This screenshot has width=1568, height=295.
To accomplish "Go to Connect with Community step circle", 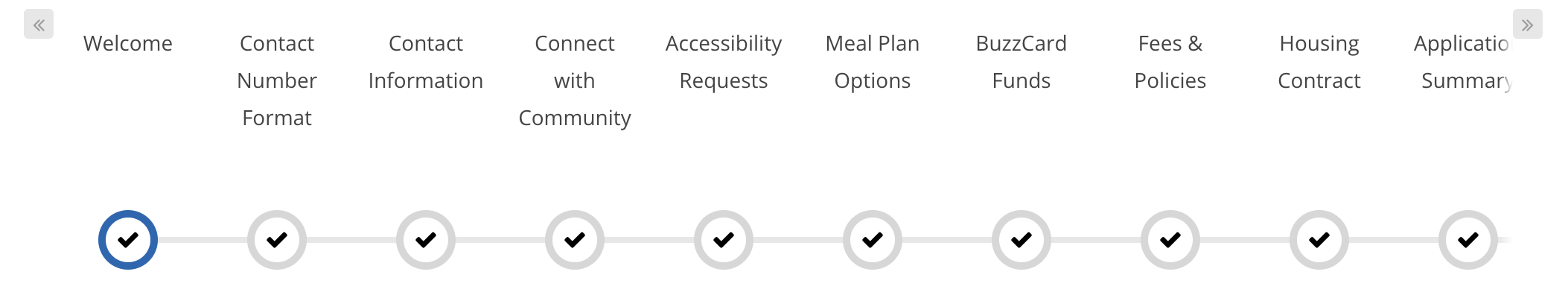I will point(575,240).
